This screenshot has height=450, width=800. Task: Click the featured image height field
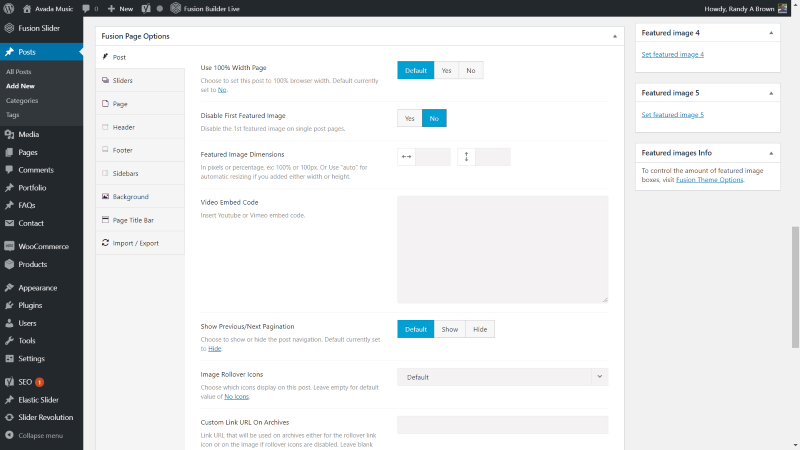coord(492,157)
